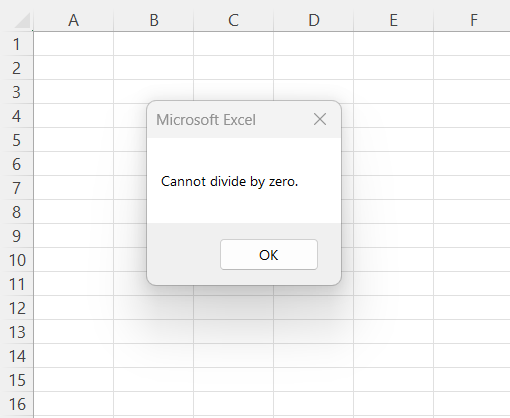Select cell E2
Viewport: 510px width, 418px height.
coord(394,68)
